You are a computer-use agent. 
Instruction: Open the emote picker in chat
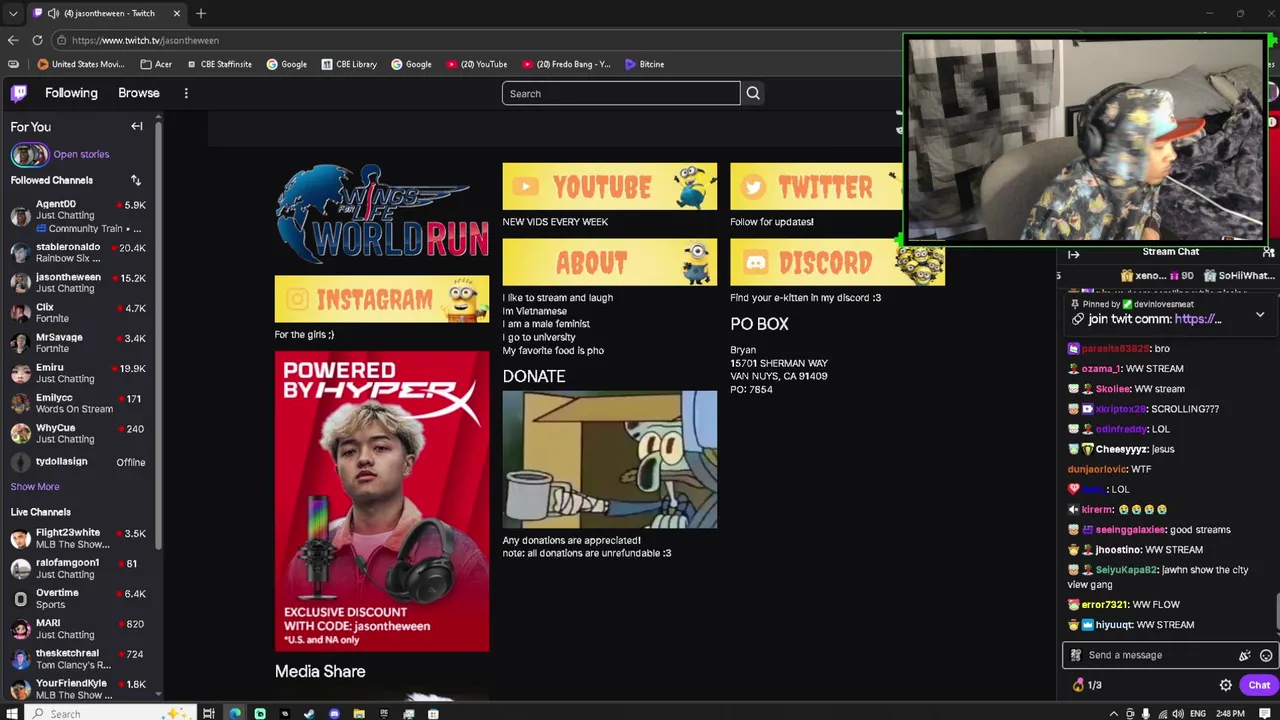[1266, 655]
